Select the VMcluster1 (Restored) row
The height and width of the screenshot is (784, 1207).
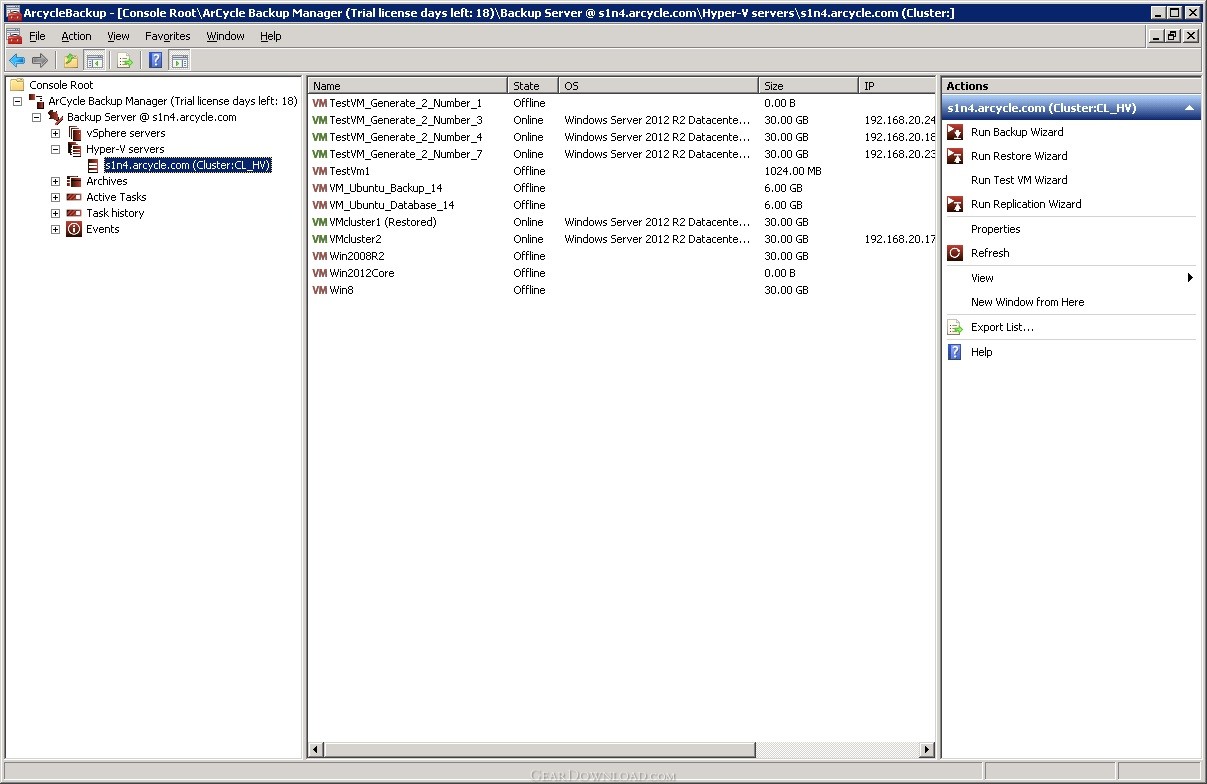click(x=622, y=222)
